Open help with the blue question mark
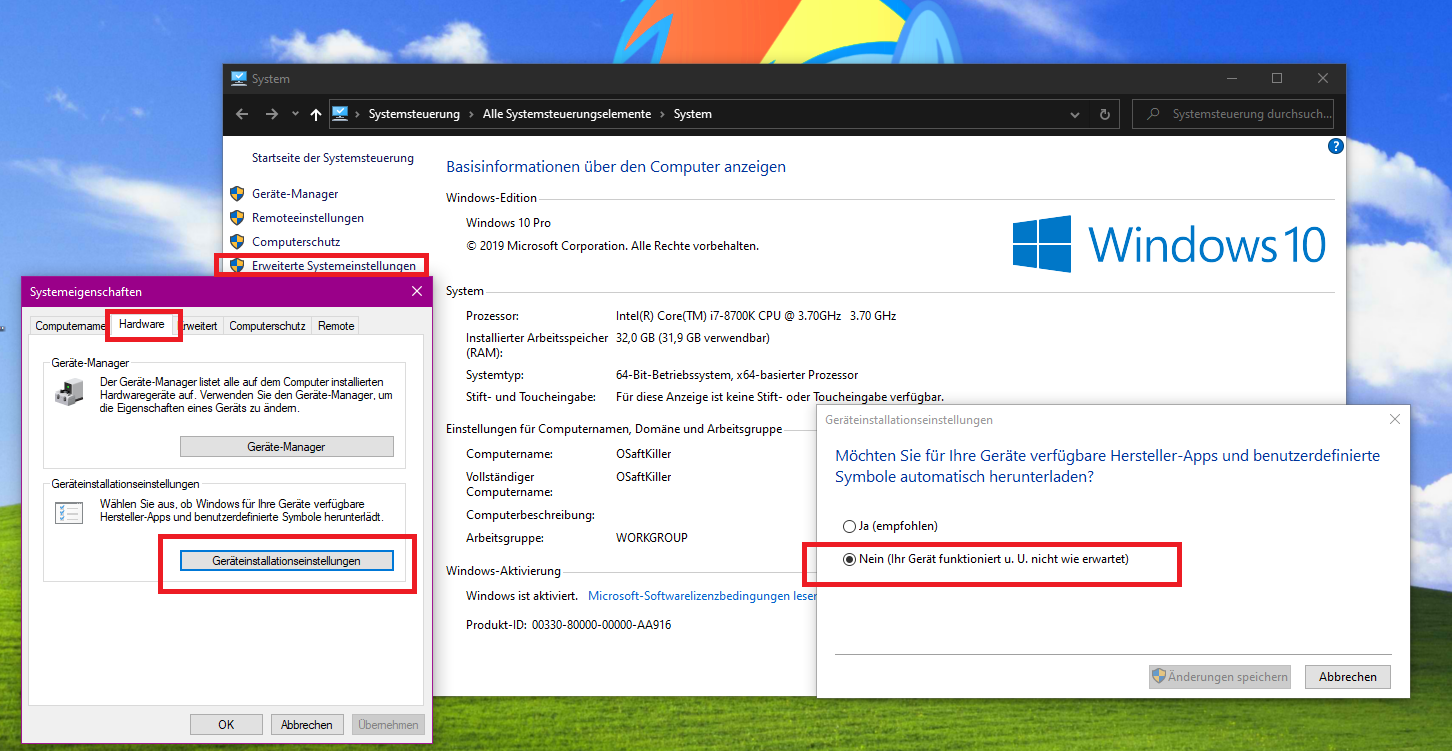1452x751 pixels. point(1335,146)
